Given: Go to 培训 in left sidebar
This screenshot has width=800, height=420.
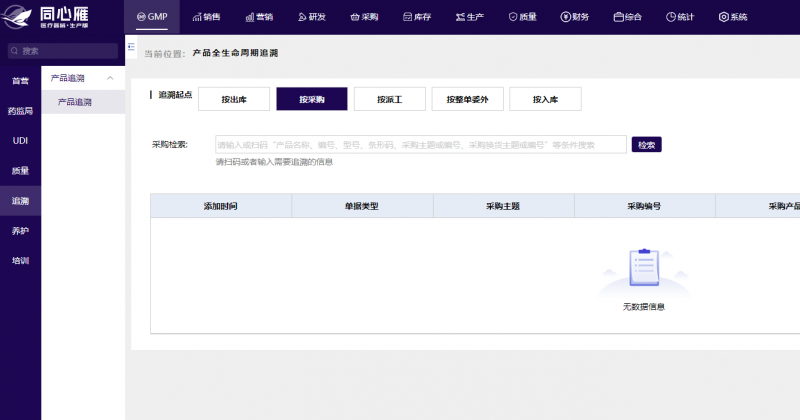Looking at the screenshot, I should [20, 261].
